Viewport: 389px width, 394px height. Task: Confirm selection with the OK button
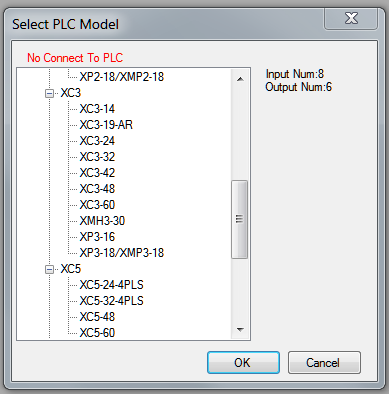coord(243,362)
